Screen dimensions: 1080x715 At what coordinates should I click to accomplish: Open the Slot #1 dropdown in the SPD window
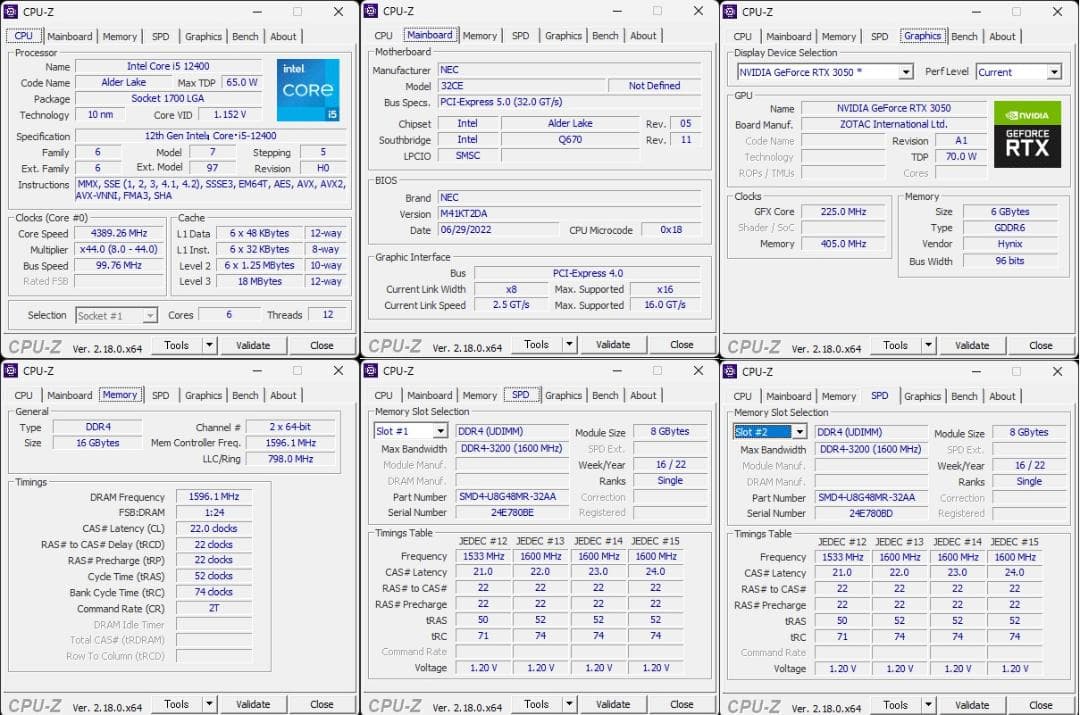click(410, 432)
